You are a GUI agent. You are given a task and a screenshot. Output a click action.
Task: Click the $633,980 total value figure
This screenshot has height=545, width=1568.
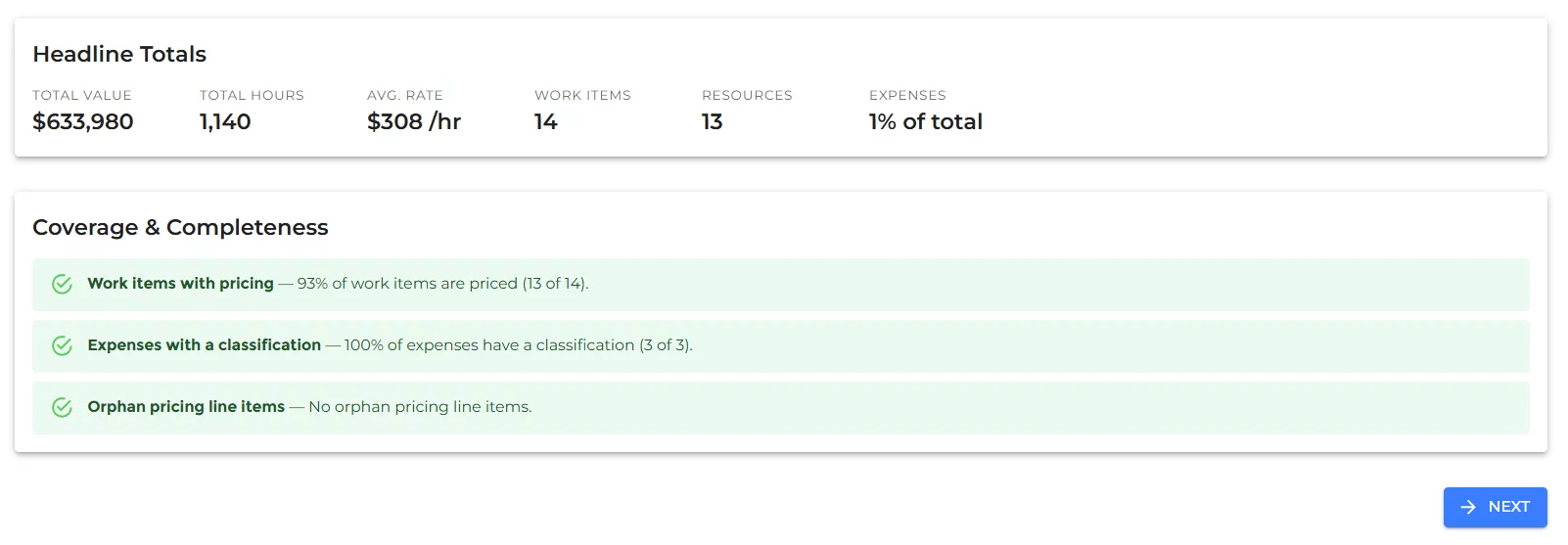pos(83,121)
